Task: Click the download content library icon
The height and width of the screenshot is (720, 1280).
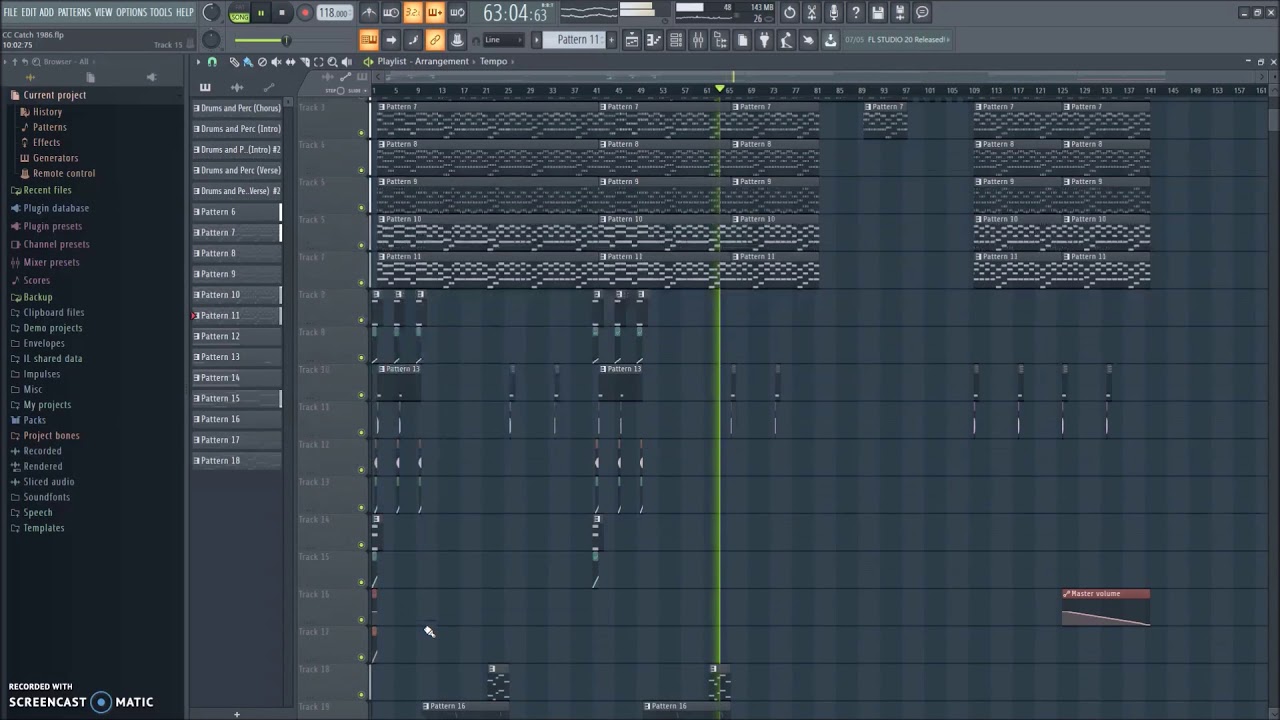Action: point(830,40)
